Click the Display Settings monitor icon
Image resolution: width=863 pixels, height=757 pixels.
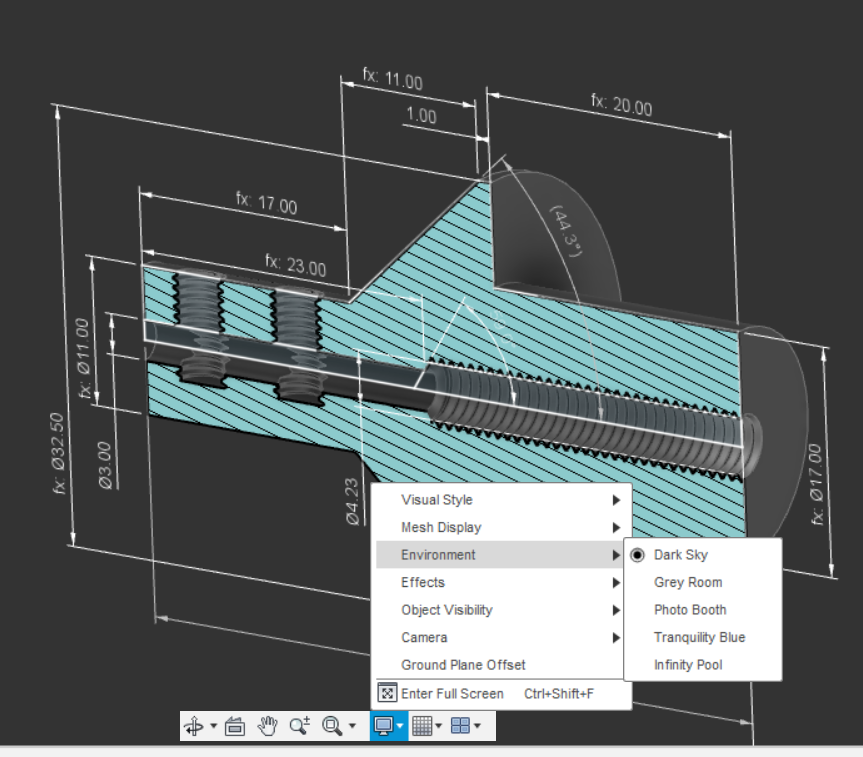[383, 726]
